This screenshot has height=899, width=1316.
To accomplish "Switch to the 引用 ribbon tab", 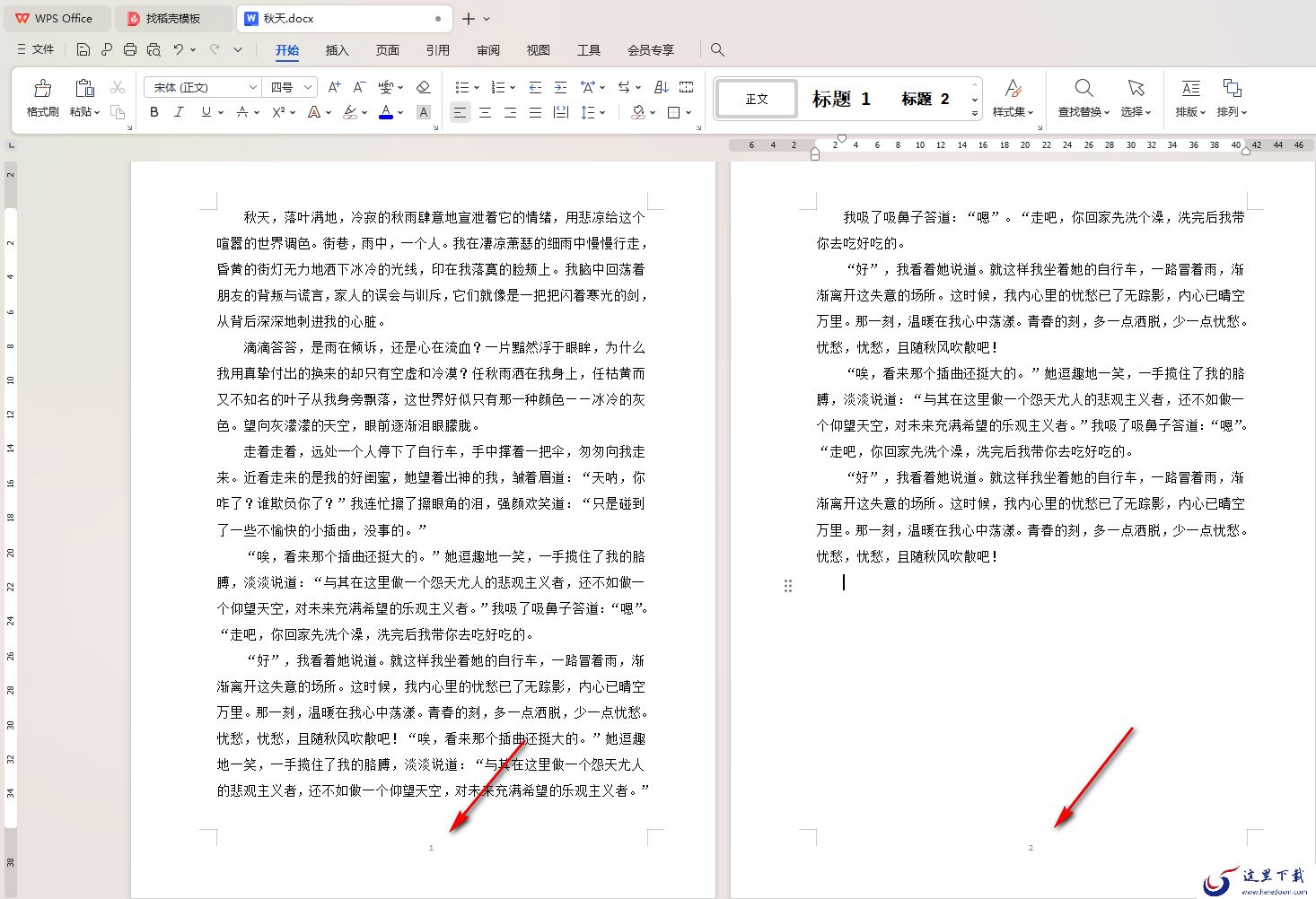I will click(437, 50).
